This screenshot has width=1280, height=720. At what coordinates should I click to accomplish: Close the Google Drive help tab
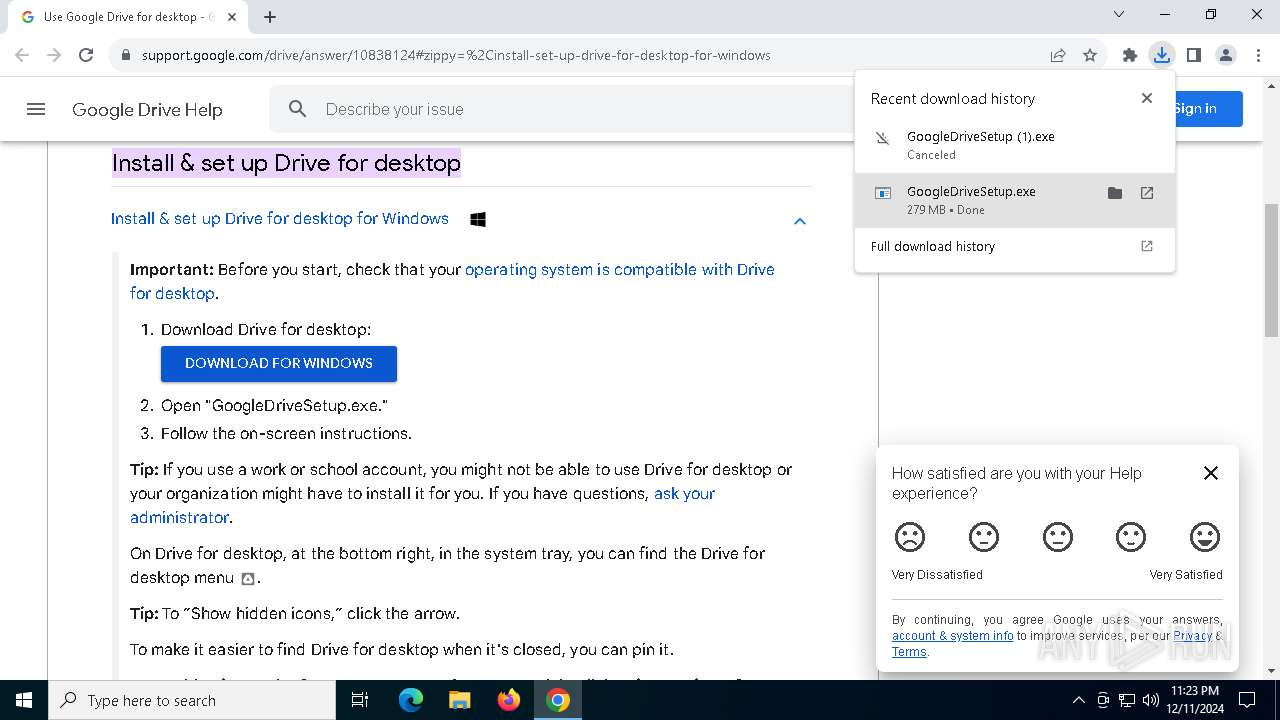click(x=232, y=17)
